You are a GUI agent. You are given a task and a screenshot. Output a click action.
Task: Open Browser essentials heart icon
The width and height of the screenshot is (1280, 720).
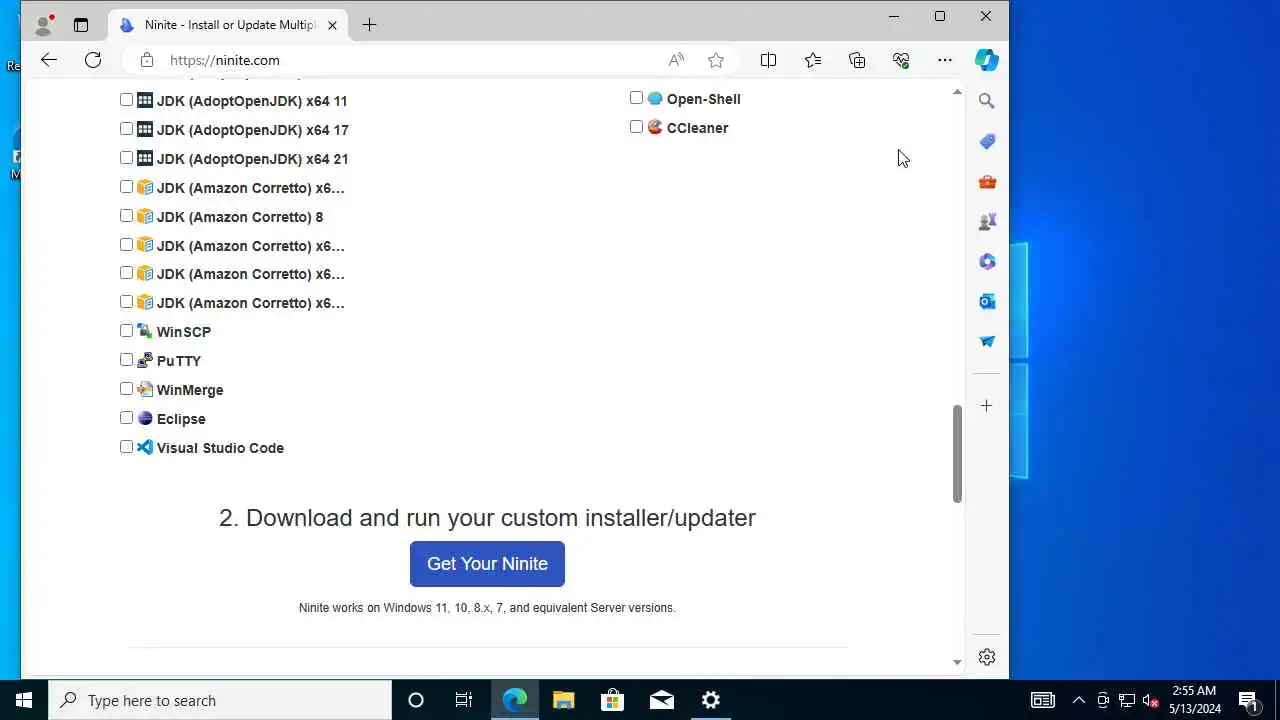pyautogui.click(x=901, y=60)
